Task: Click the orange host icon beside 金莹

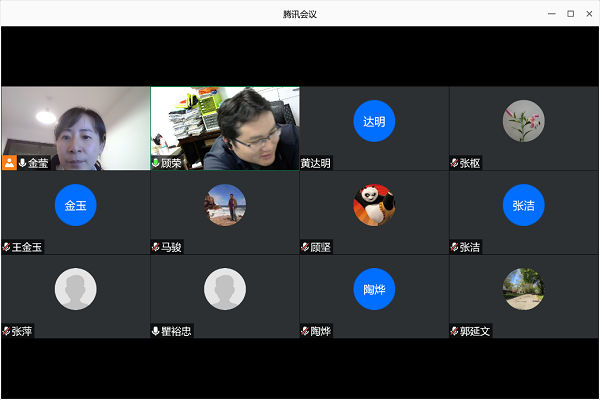Action: (9, 162)
